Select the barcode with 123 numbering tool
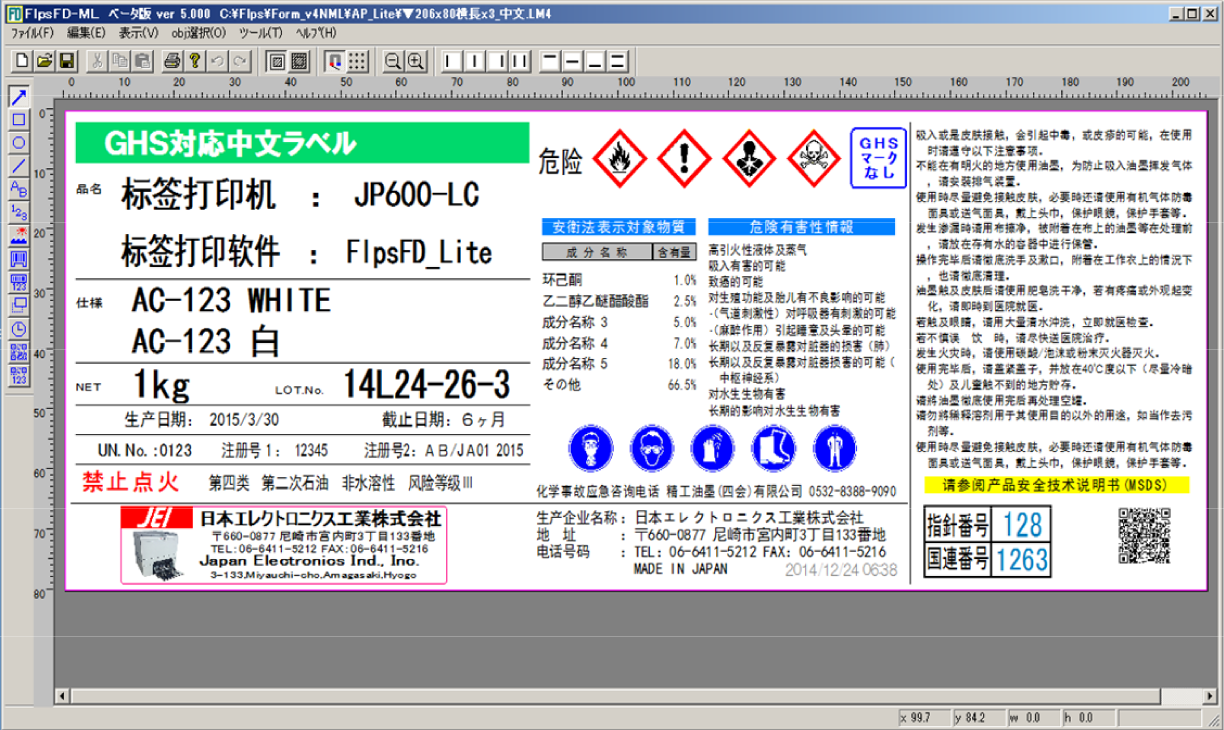This screenshot has width=1224, height=730. [x=18, y=281]
